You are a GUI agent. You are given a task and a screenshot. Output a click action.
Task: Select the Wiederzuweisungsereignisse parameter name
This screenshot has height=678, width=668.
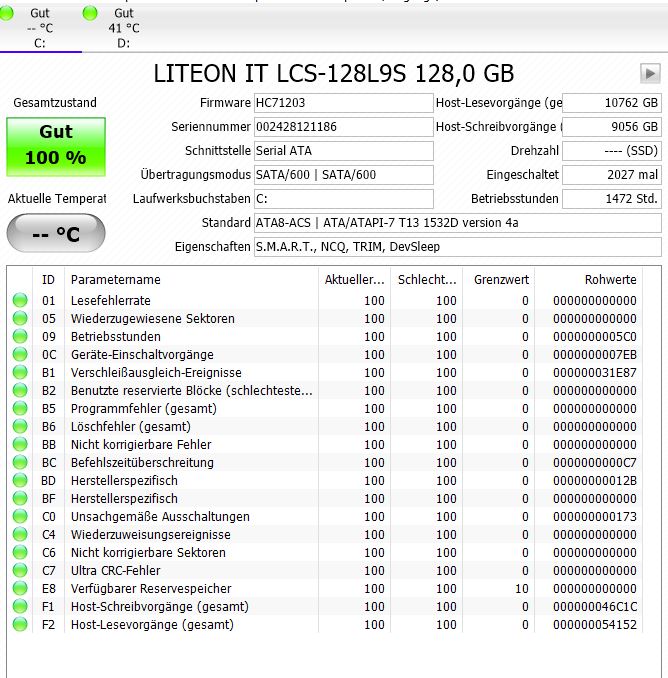pyautogui.click(x=150, y=535)
